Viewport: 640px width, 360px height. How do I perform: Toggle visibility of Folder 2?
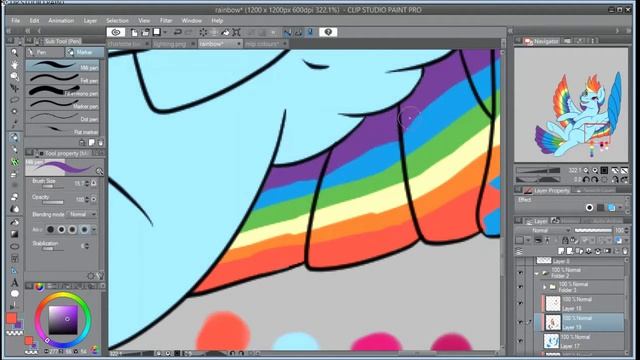coord(520,273)
